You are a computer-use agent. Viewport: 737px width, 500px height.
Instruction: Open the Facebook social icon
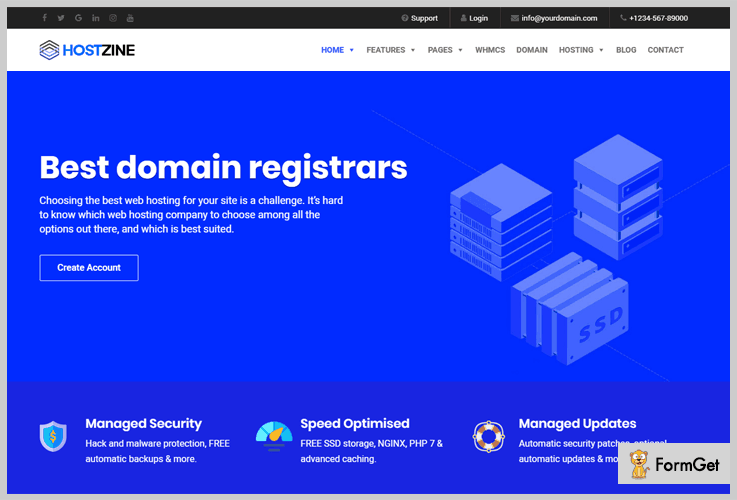coord(45,18)
